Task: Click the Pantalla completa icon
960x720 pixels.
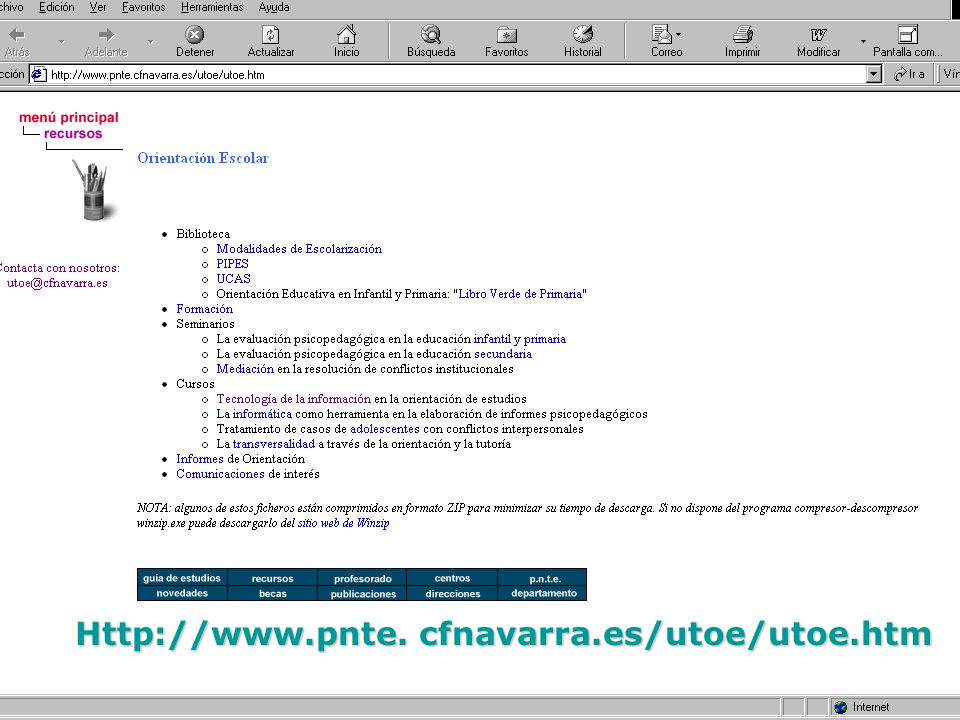Action: 907,34
